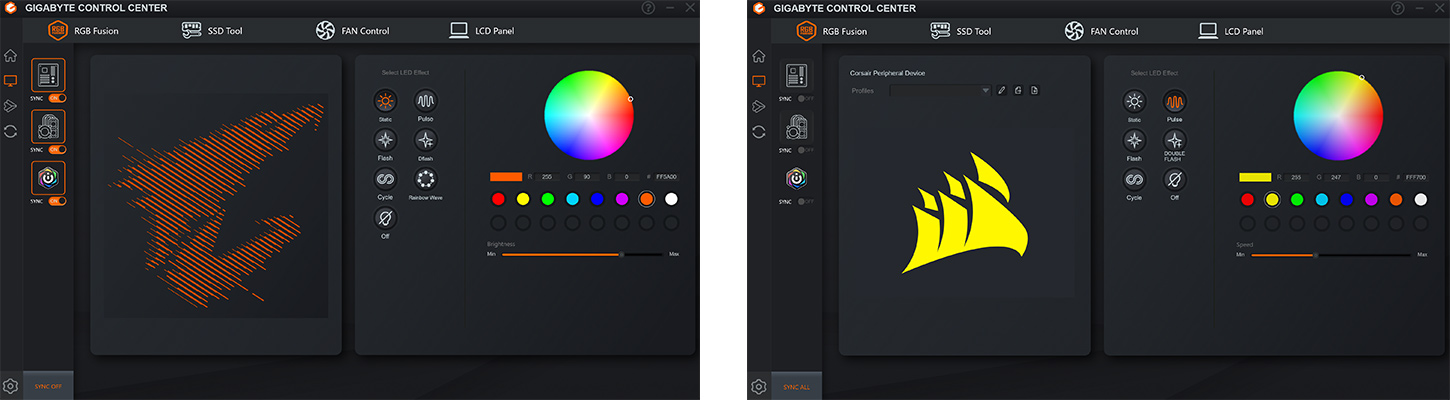
Task: Click the pencil edit-profile icon beside Profiles
Action: pyautogui.click(x=1001, y=90)
